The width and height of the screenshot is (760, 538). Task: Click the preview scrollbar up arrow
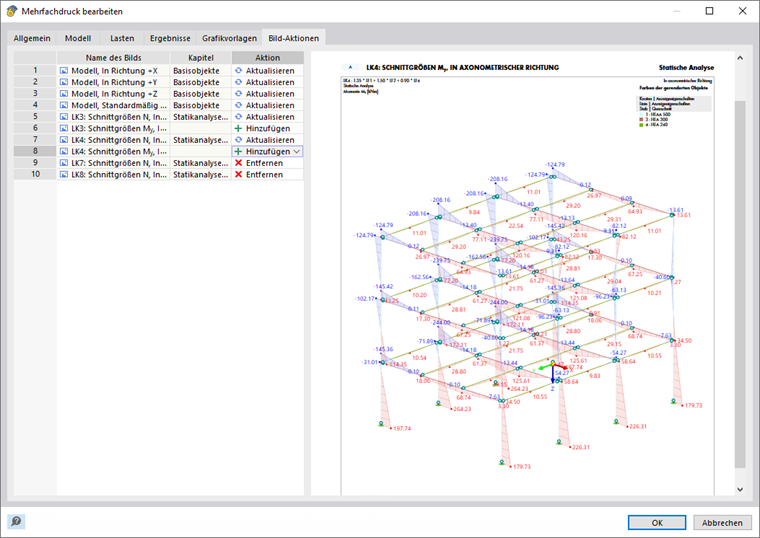[740, 58]
